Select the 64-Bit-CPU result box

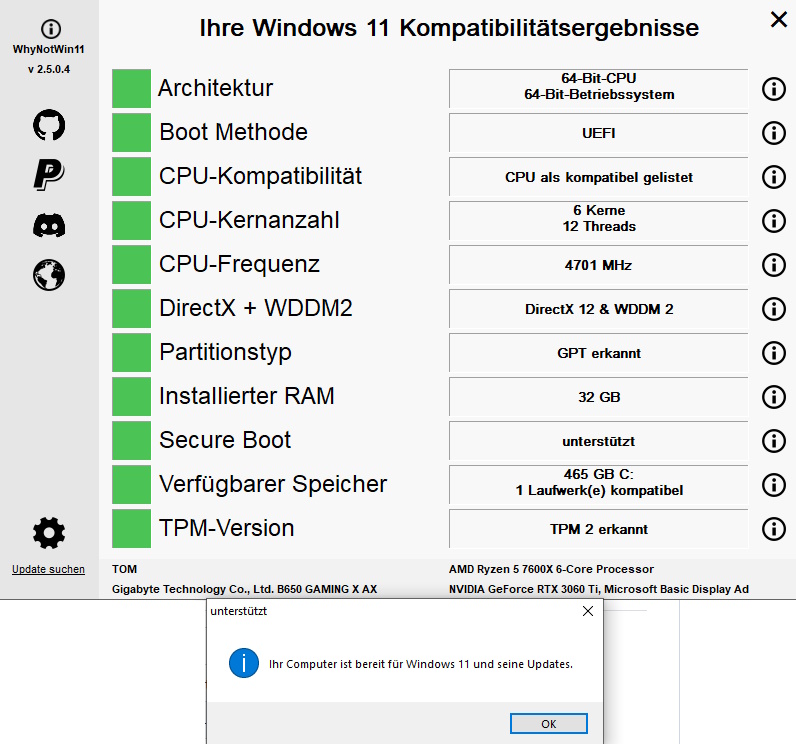(x=599, y=88)
